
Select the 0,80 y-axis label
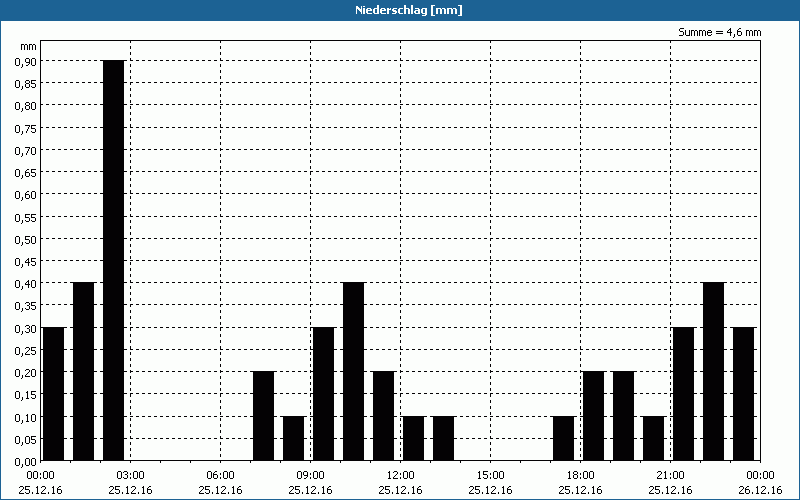[x=26, y=106]
